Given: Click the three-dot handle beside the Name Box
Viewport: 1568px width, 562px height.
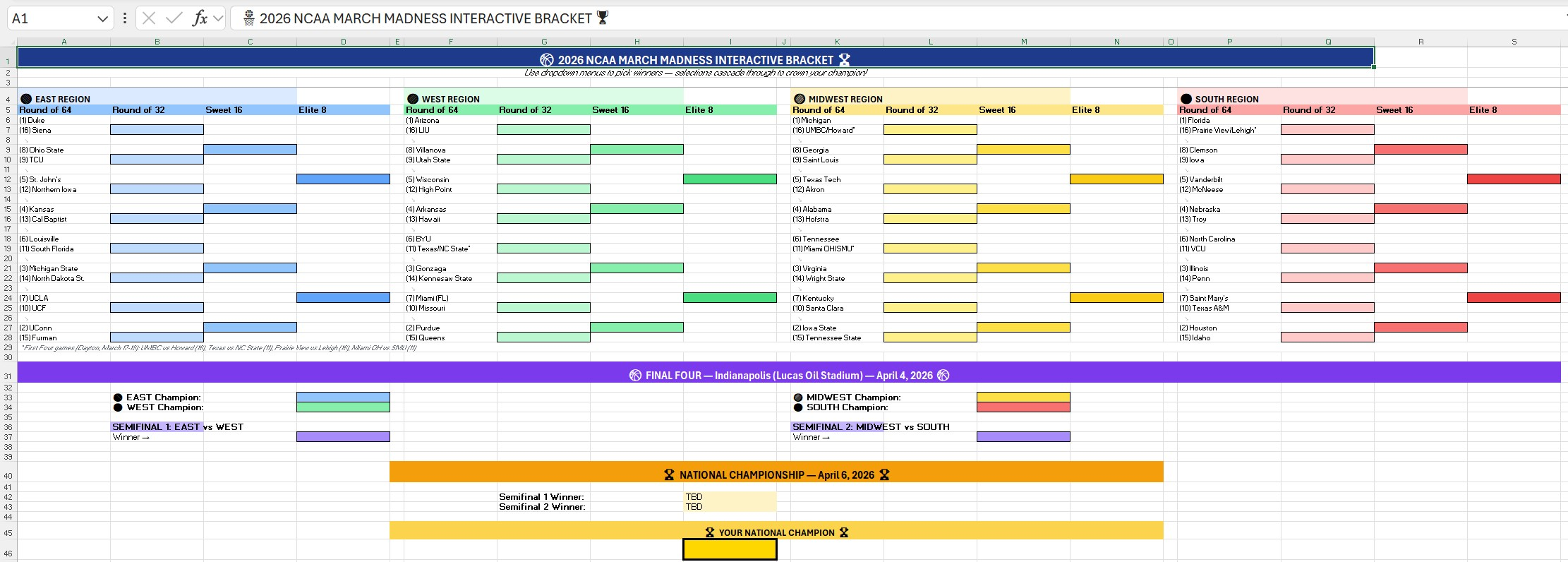Looking at the screenshot, I should coord(125,18).
